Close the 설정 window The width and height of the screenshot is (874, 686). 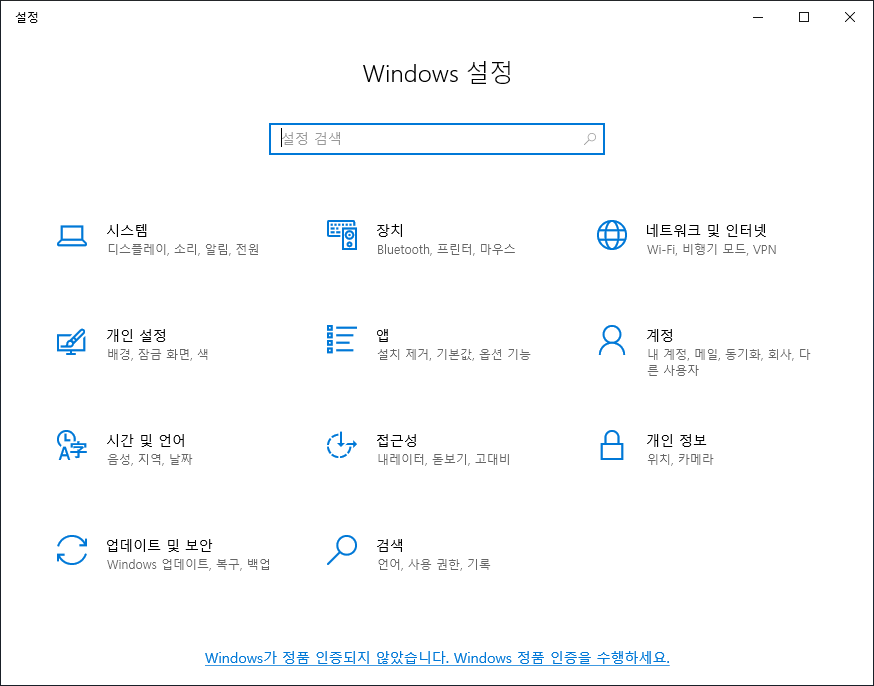click(849, 17)
